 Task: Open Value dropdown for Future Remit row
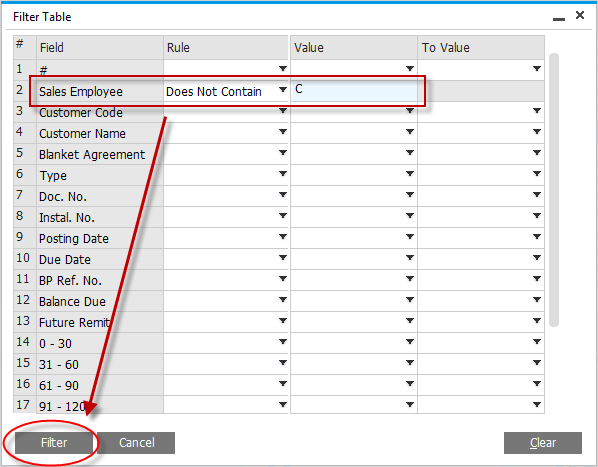coord(410,321)
